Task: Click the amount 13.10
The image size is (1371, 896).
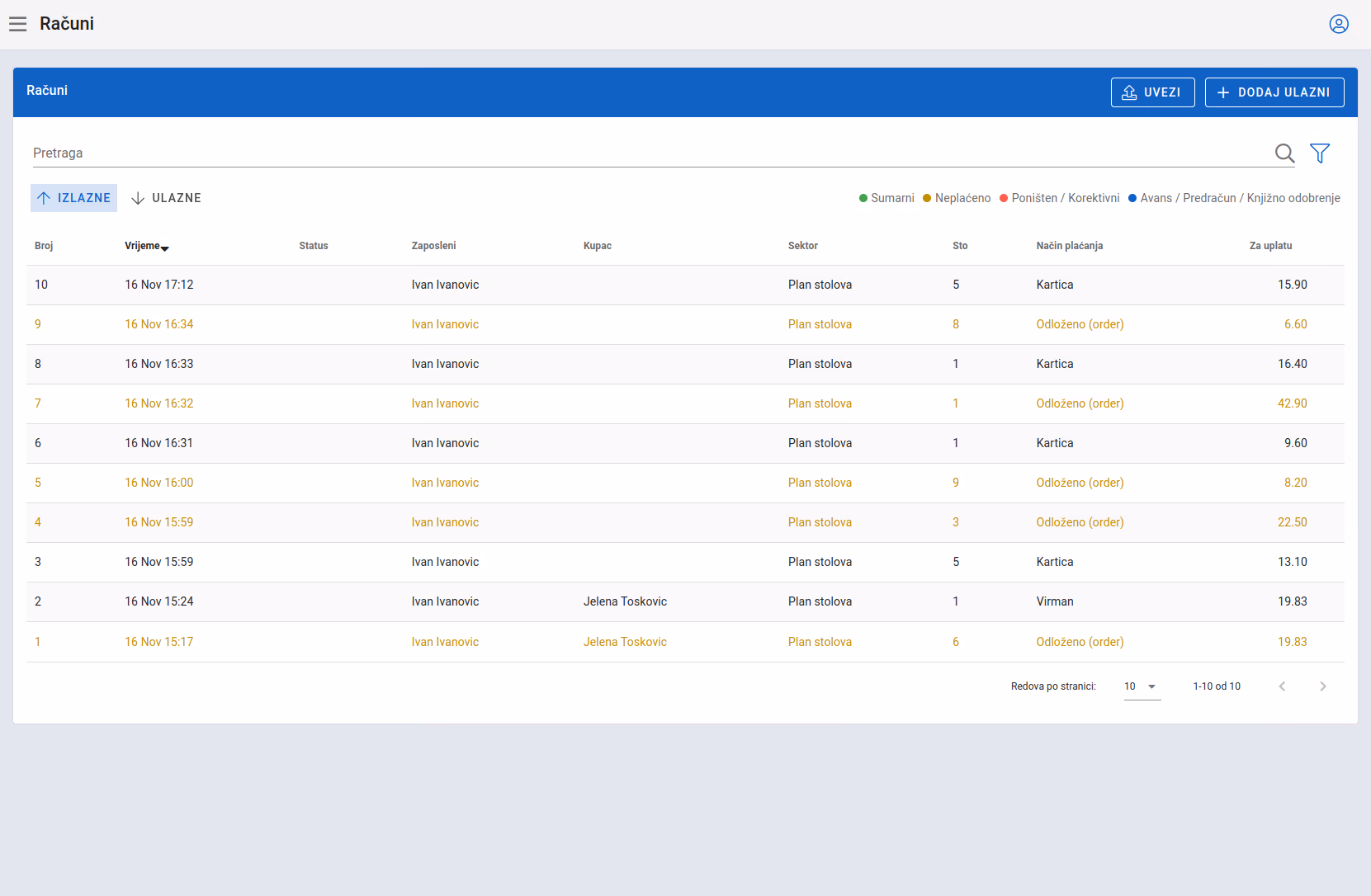Action: click(1293, 562)
